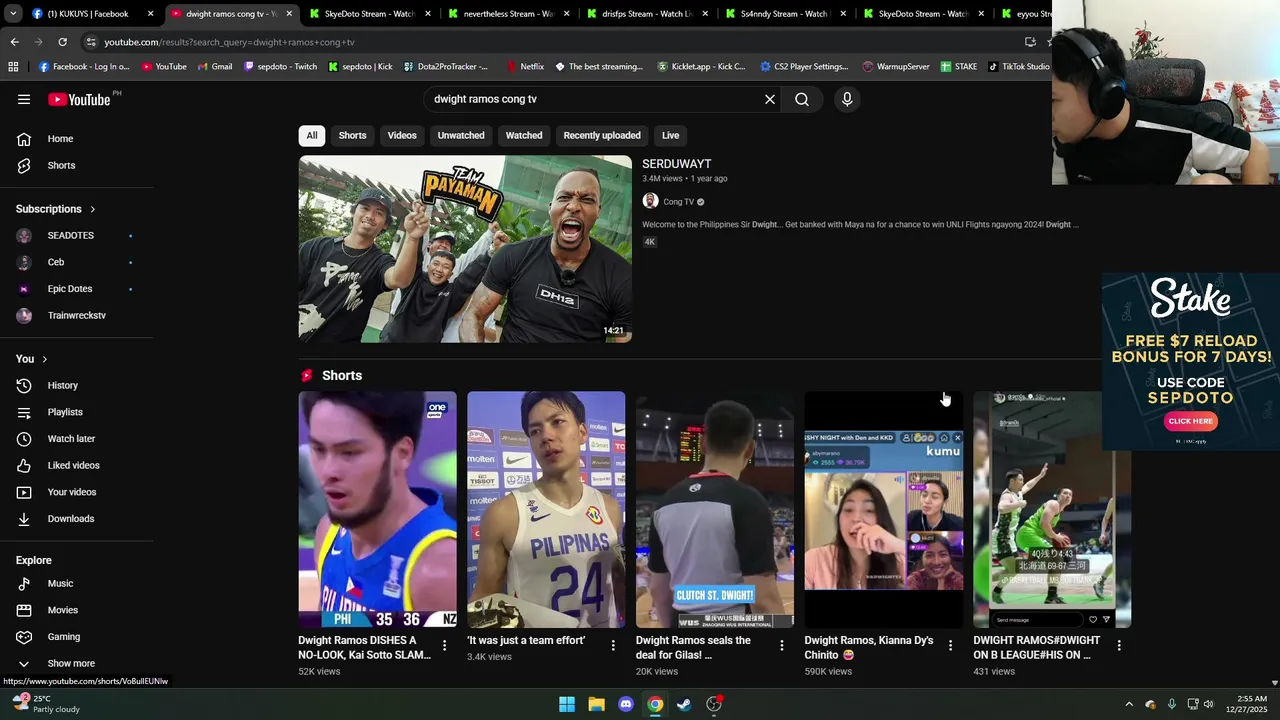Switch to the nevertheless Stream tab

point(508,14)
